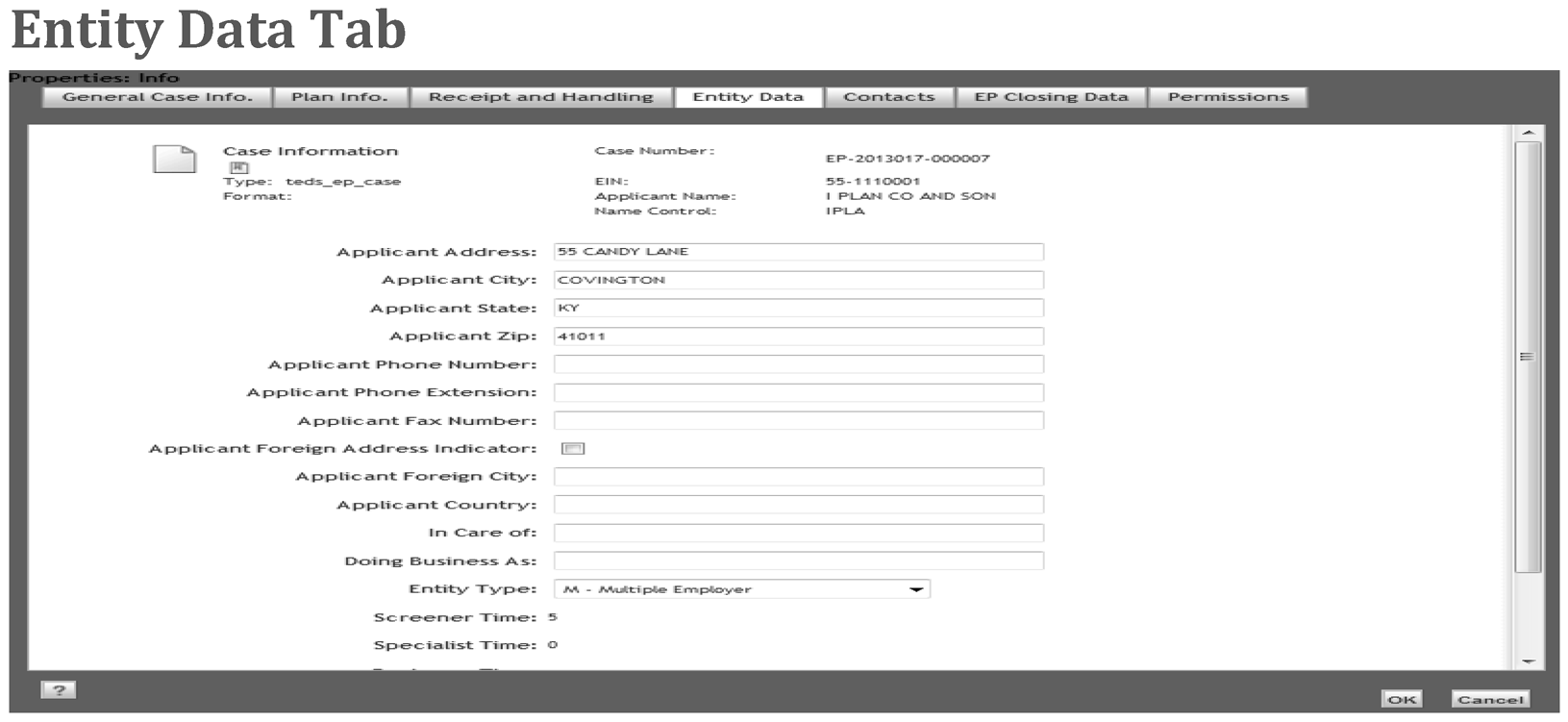Screen dimensions: 1568x722
Task: Click the small icon under Case Information
Action: pos(238,167)
